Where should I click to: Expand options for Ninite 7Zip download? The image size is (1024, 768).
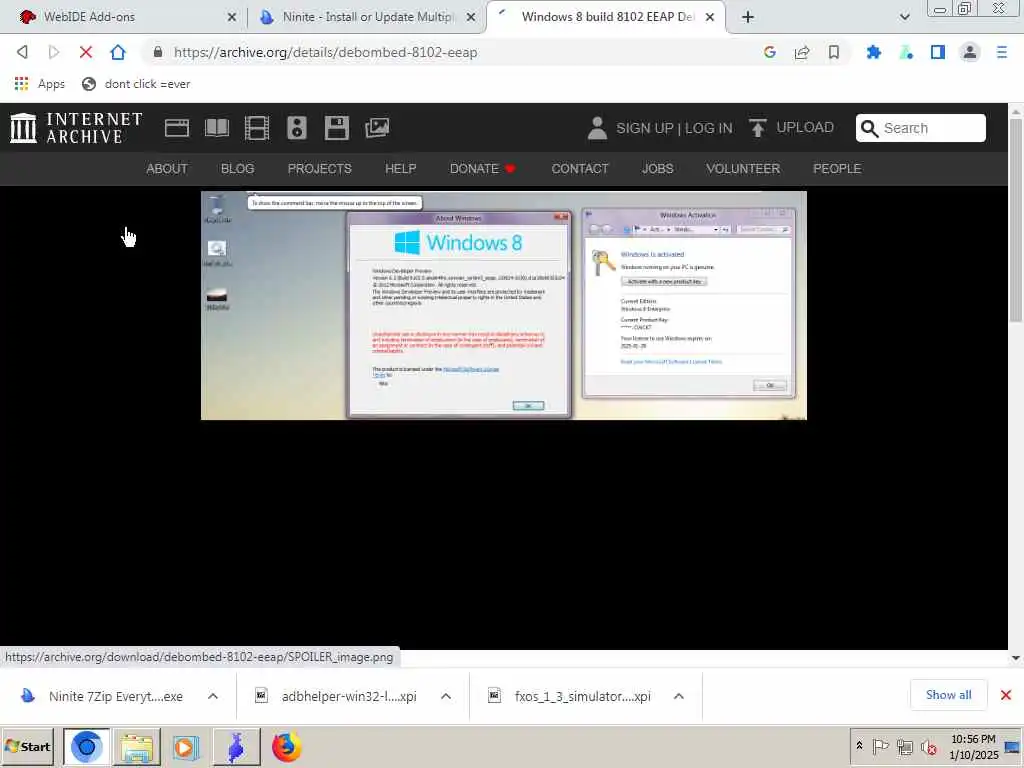point(213,696)
